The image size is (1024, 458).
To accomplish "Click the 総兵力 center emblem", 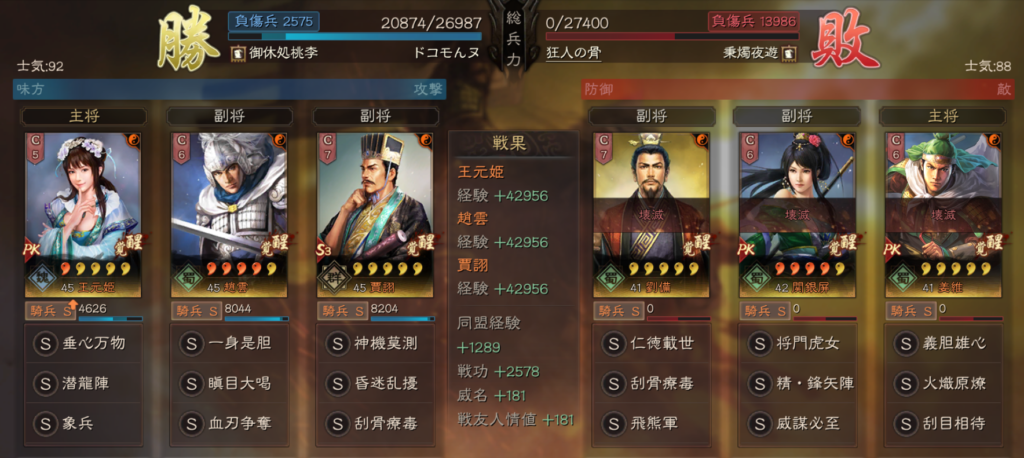I will coord(513,38).
